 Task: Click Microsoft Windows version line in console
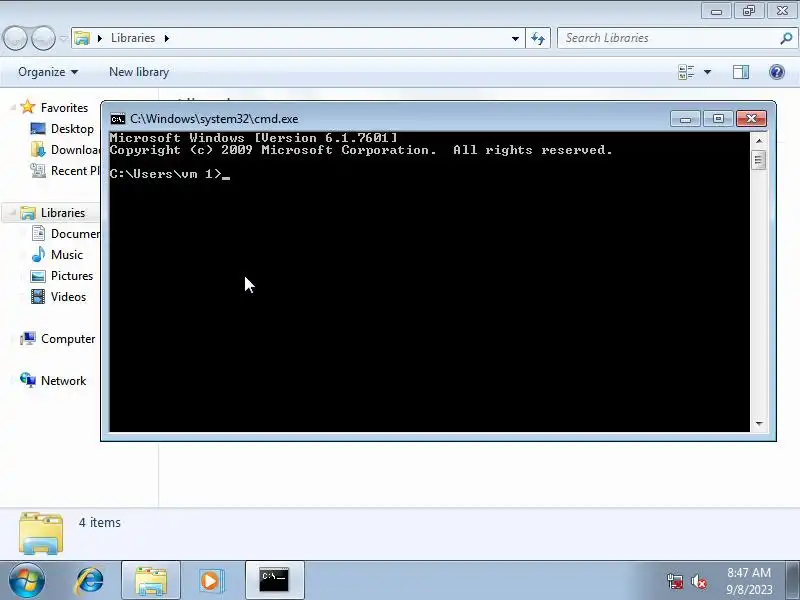pos(254,138)
